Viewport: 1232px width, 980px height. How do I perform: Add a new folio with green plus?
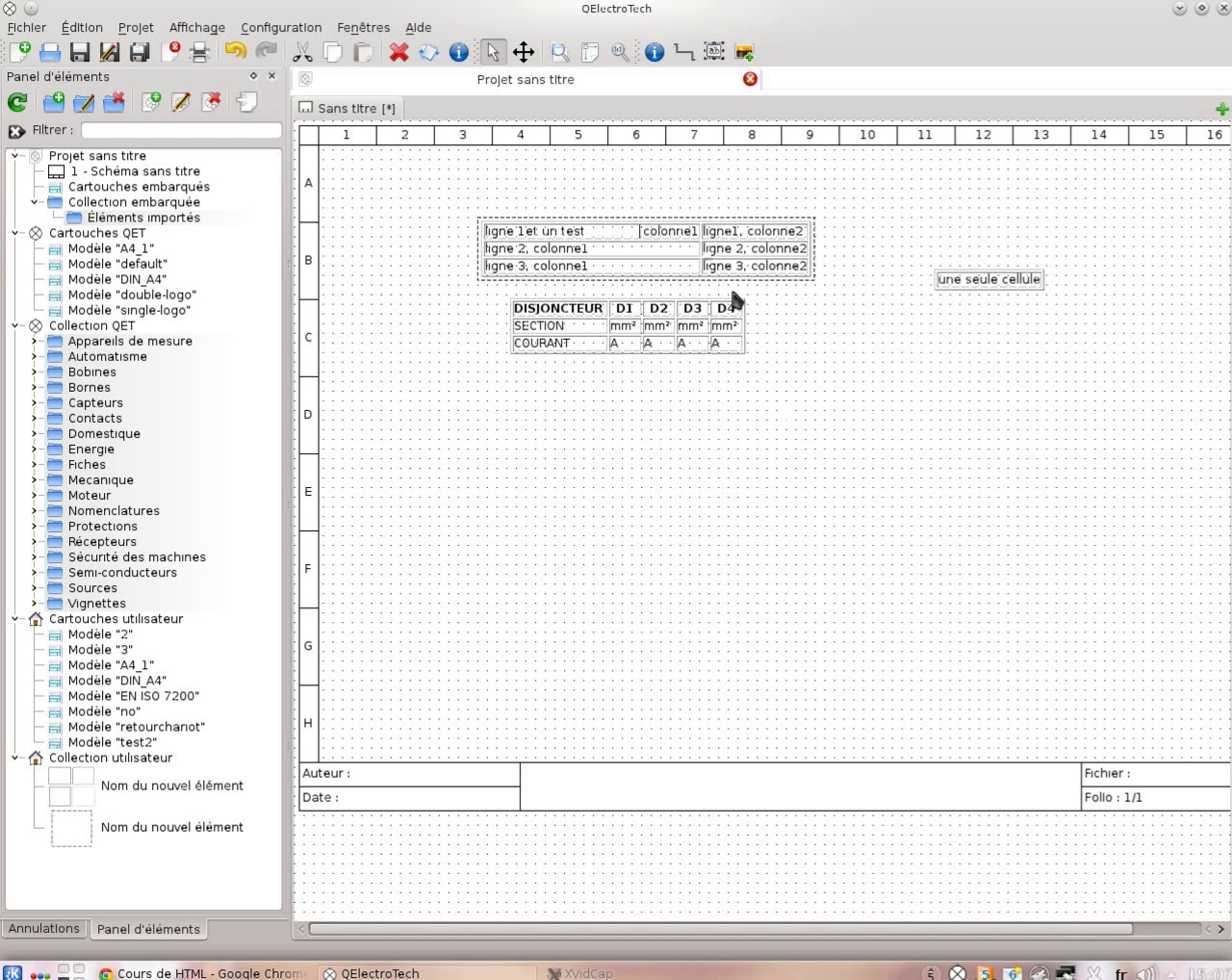coord(1222,108)
